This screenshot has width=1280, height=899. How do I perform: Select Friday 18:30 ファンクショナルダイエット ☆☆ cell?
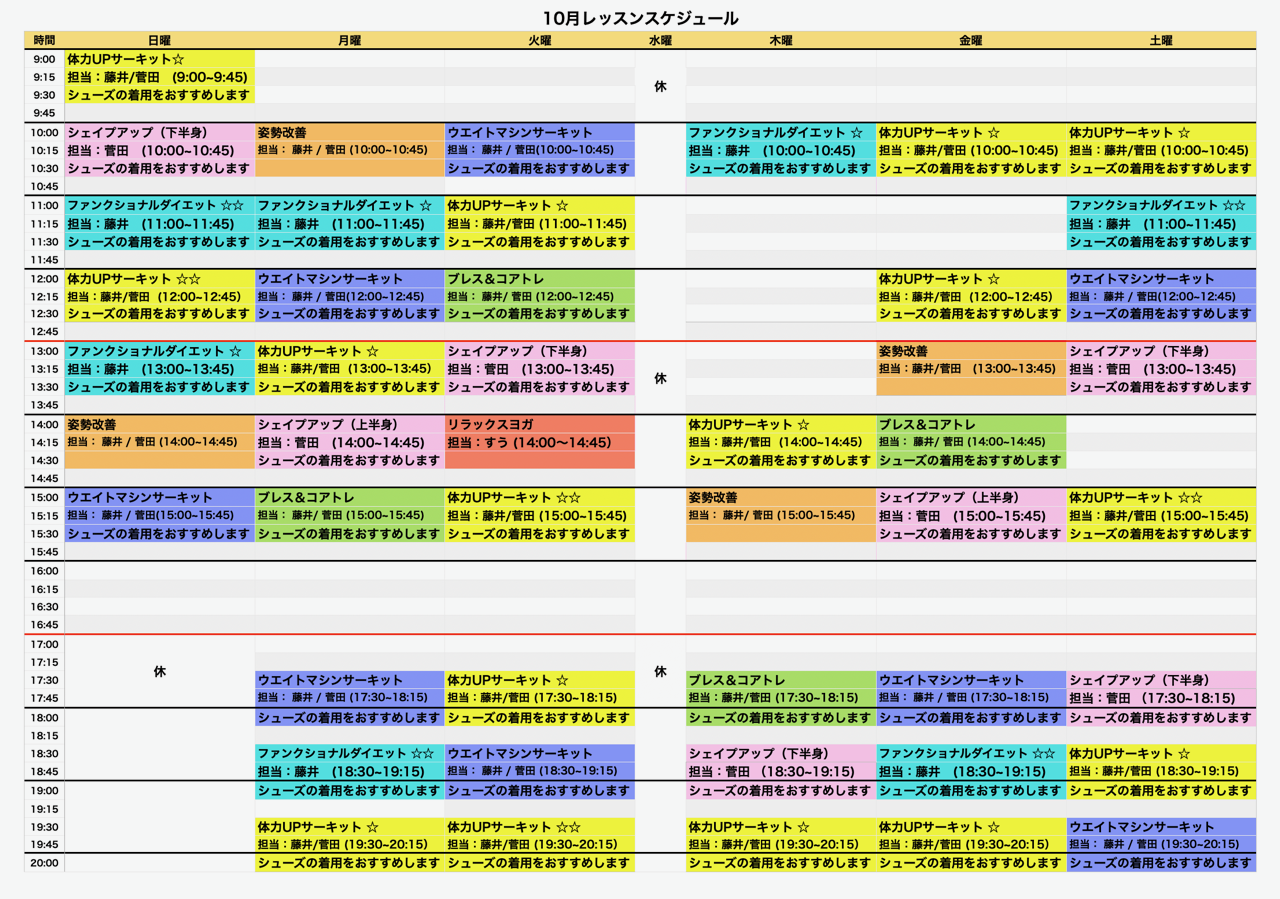click(971, 753)
